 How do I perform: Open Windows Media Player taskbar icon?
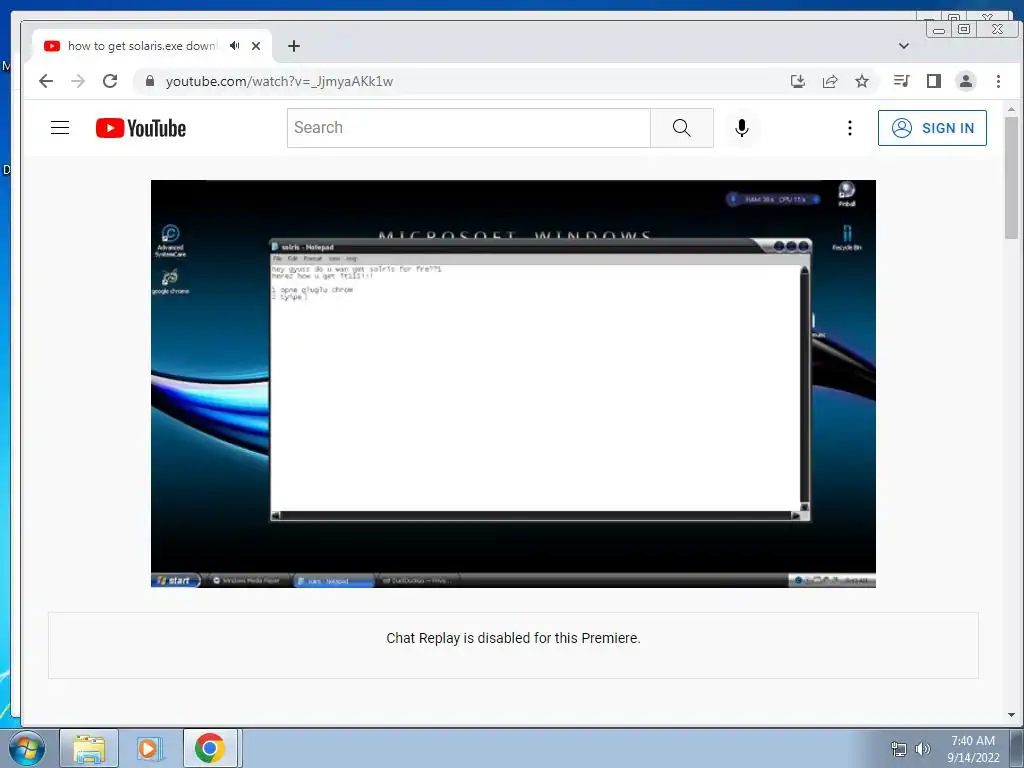[x=148, y=748]
